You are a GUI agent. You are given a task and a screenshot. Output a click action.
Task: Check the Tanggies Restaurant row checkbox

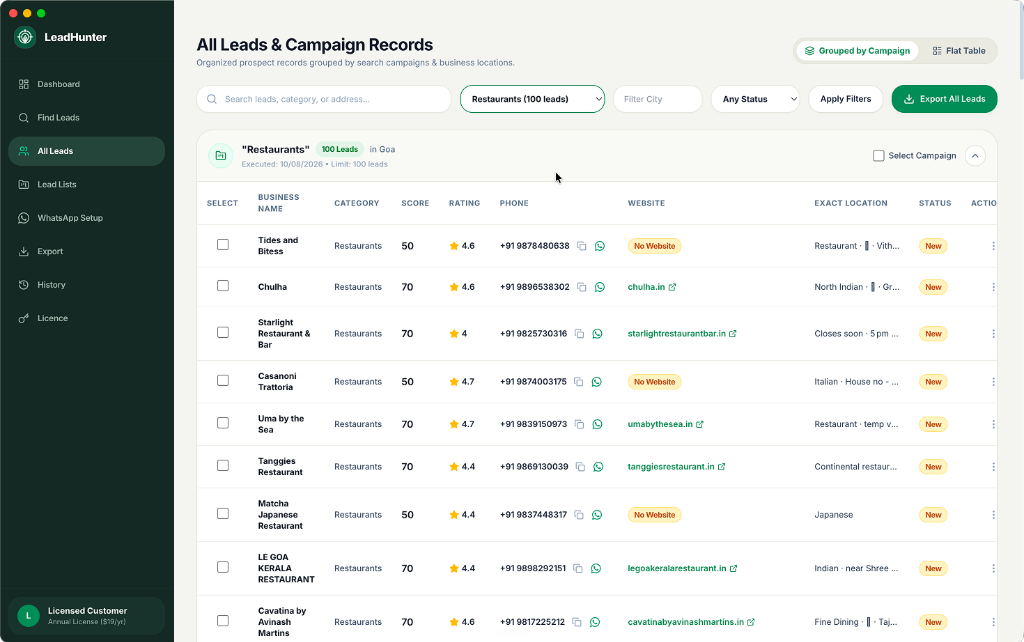point(223,466)
